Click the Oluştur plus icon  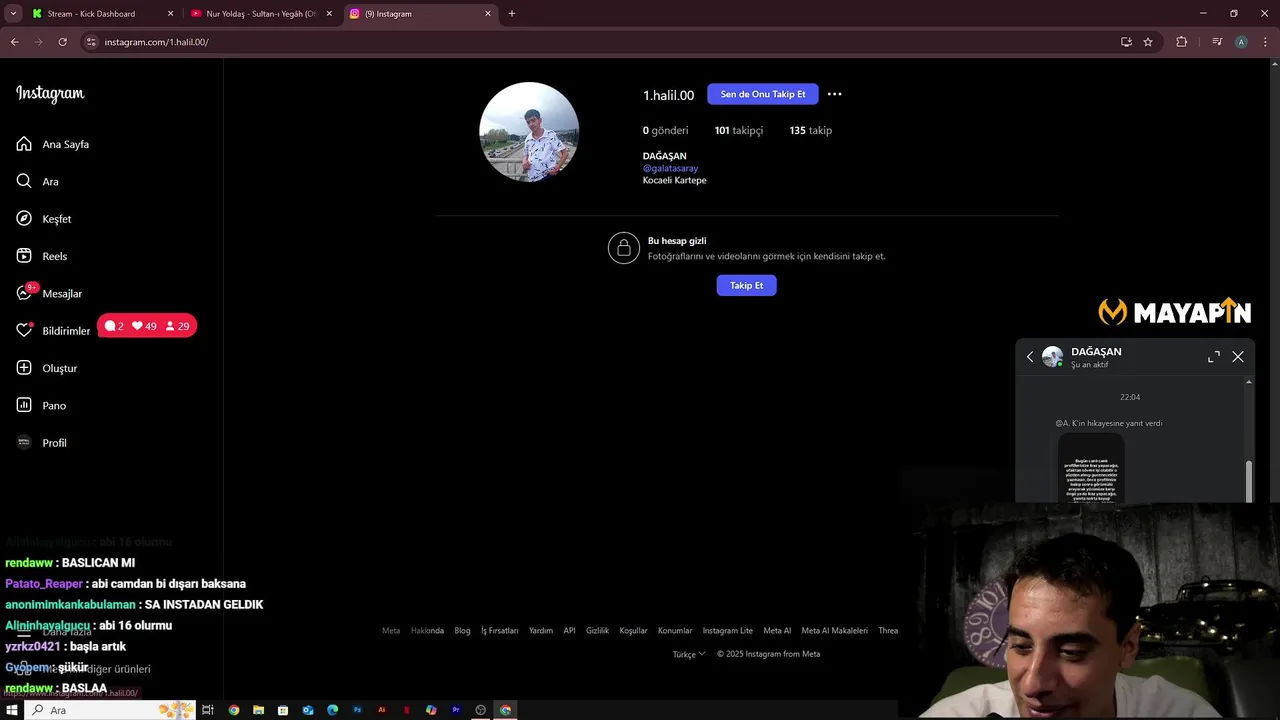point(24,368)
